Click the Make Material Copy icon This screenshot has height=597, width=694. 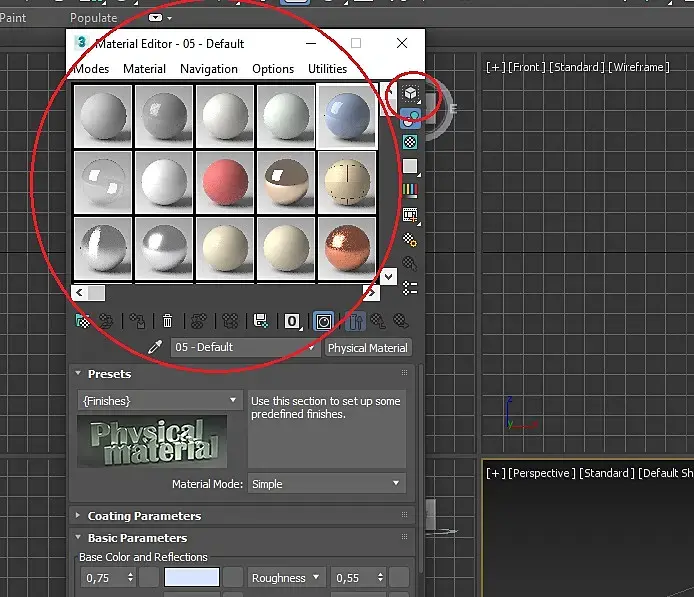pyautogui.click(x=198, y=321)
